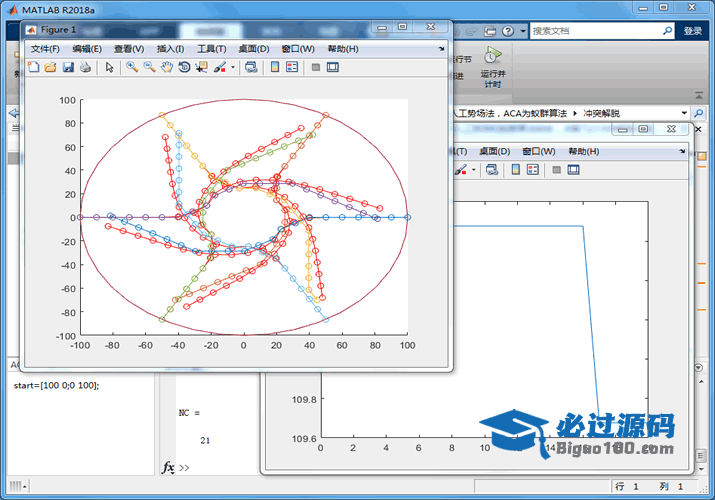Select Brush data tool in Figure 1
The height and width of the screenshot is (500, 715).
[220, 67]
